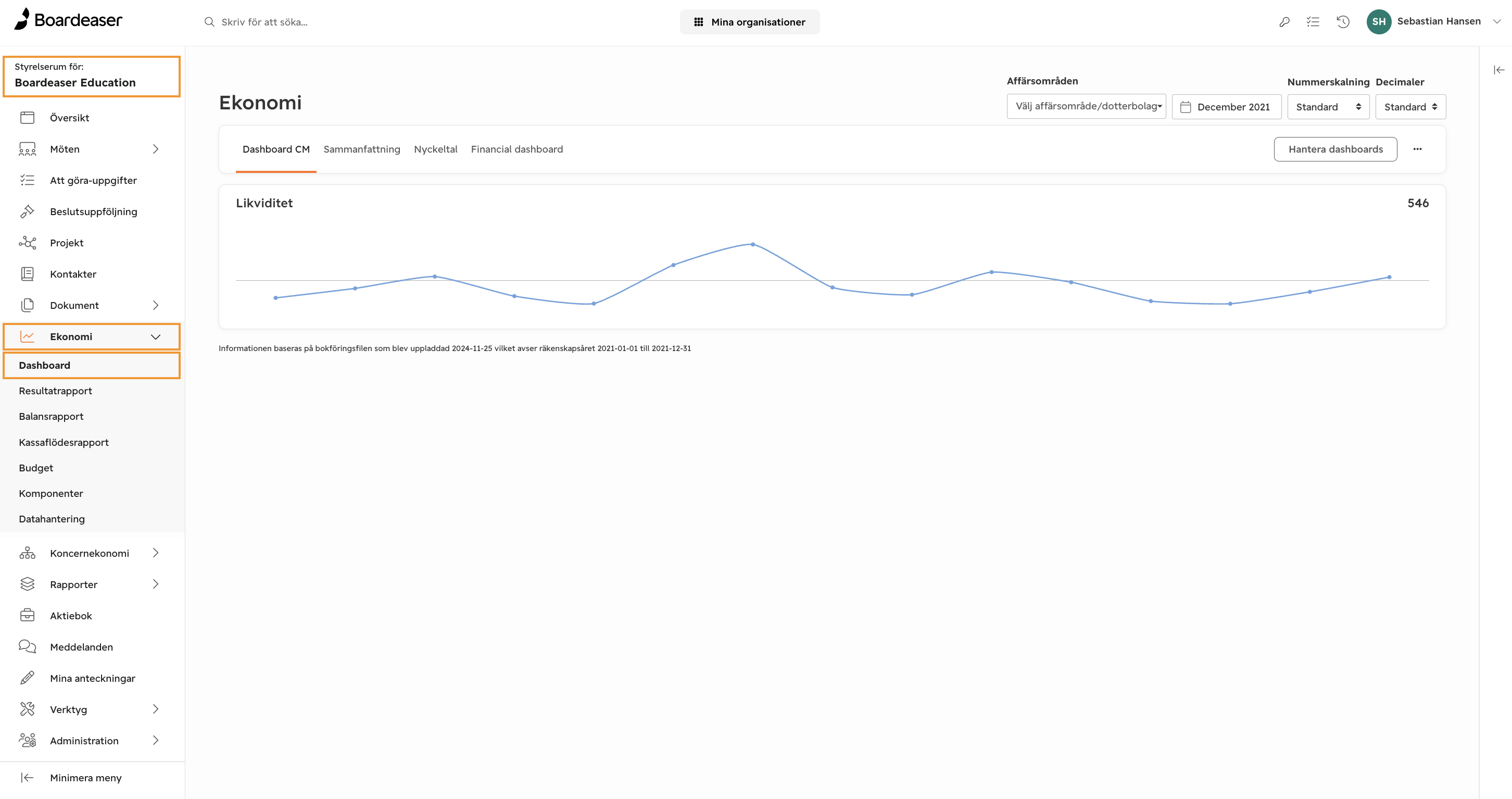This screenshot has height=799, width=1512.
Task: Click the SH user avatar
Action: pos(1379,22)
